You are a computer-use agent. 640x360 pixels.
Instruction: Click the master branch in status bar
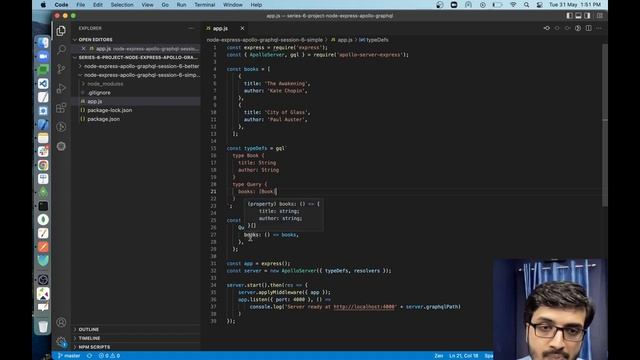(x=69, y=356)
